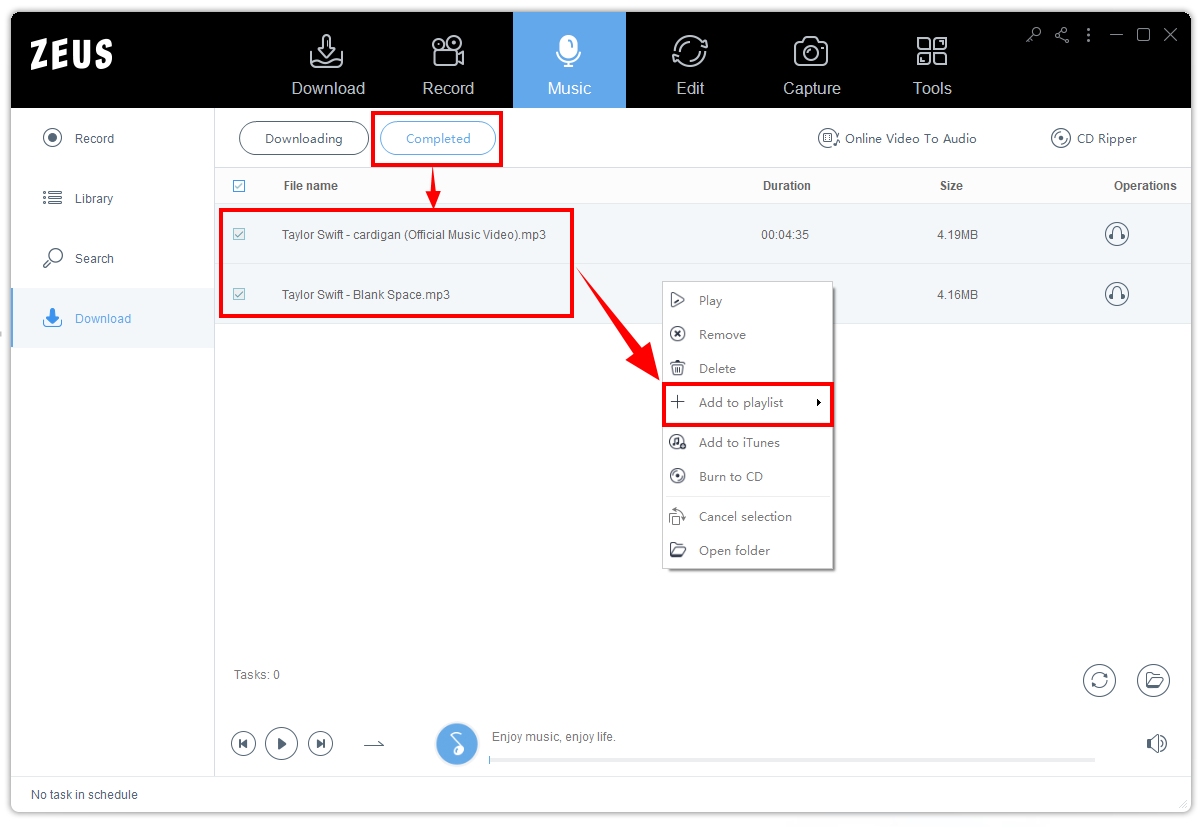Launch the CD Ripper

click(1094, 139)
